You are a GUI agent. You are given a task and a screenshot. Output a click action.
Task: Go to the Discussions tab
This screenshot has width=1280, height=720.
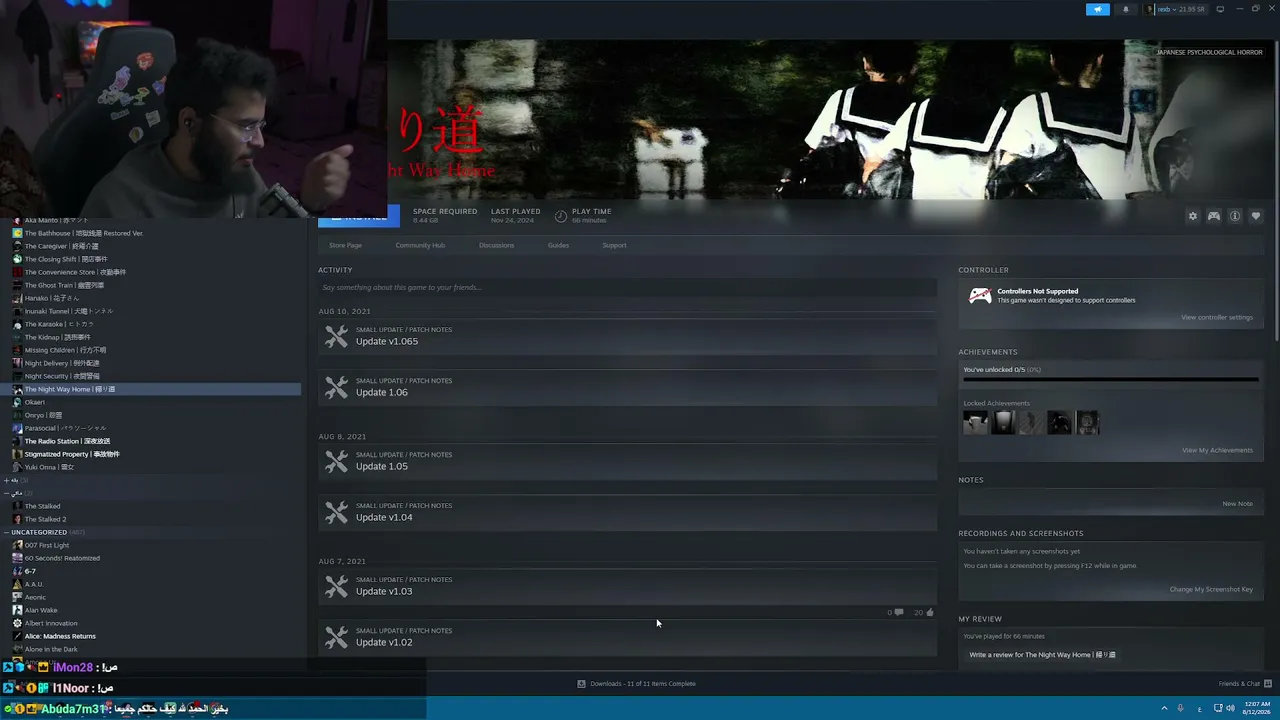pyautogui.click(x=496, y=245)
